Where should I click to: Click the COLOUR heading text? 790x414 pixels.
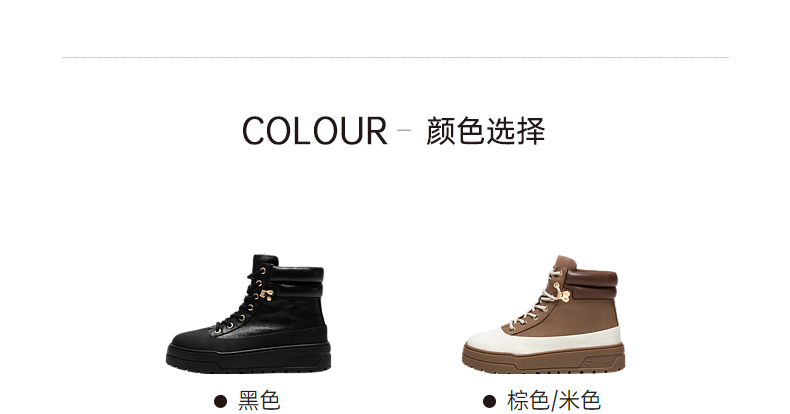(315, 131)
